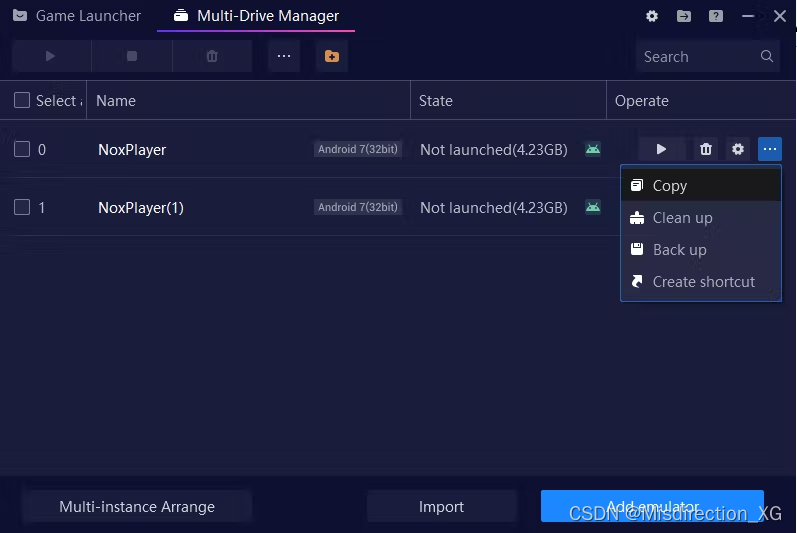
Task: Click Android 7(32bit) tag for NoxPlayer(1)
Action: click(x=358, y=207)
